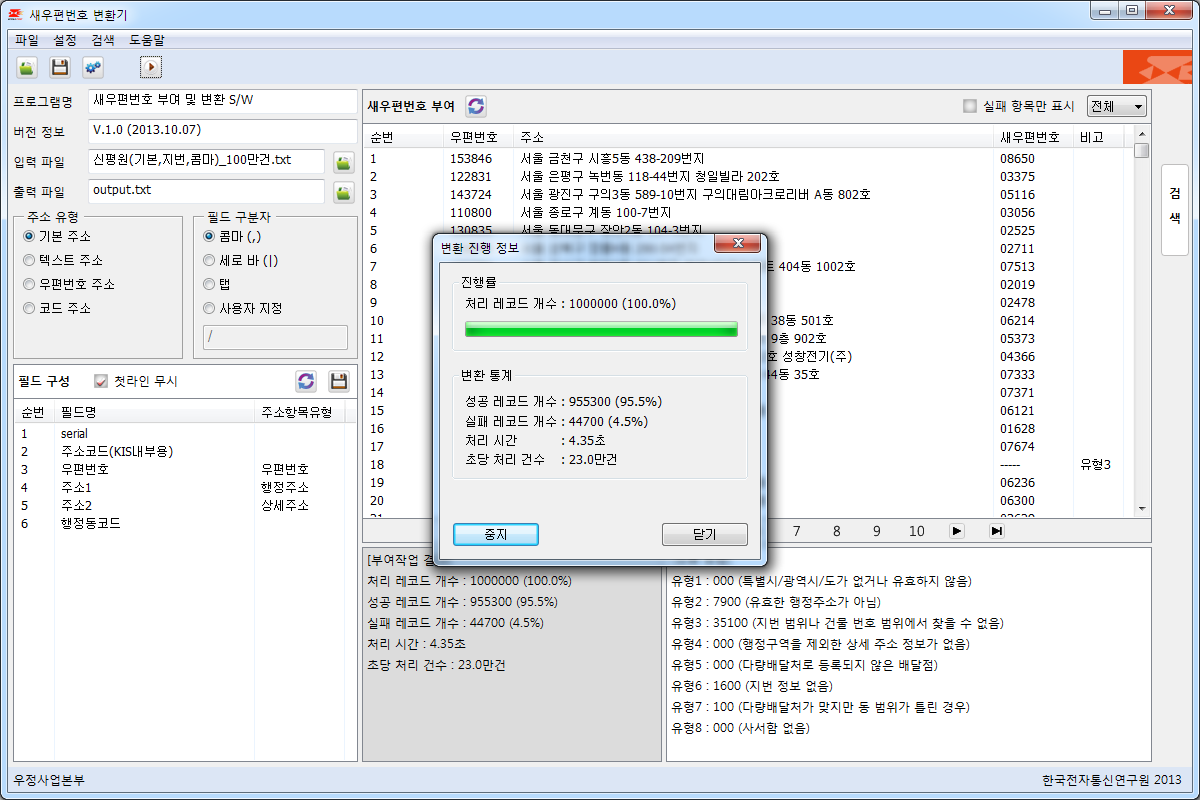Expand the 전체 filter dropdown
The image size is (1200, 800).
pos(1117,106)
